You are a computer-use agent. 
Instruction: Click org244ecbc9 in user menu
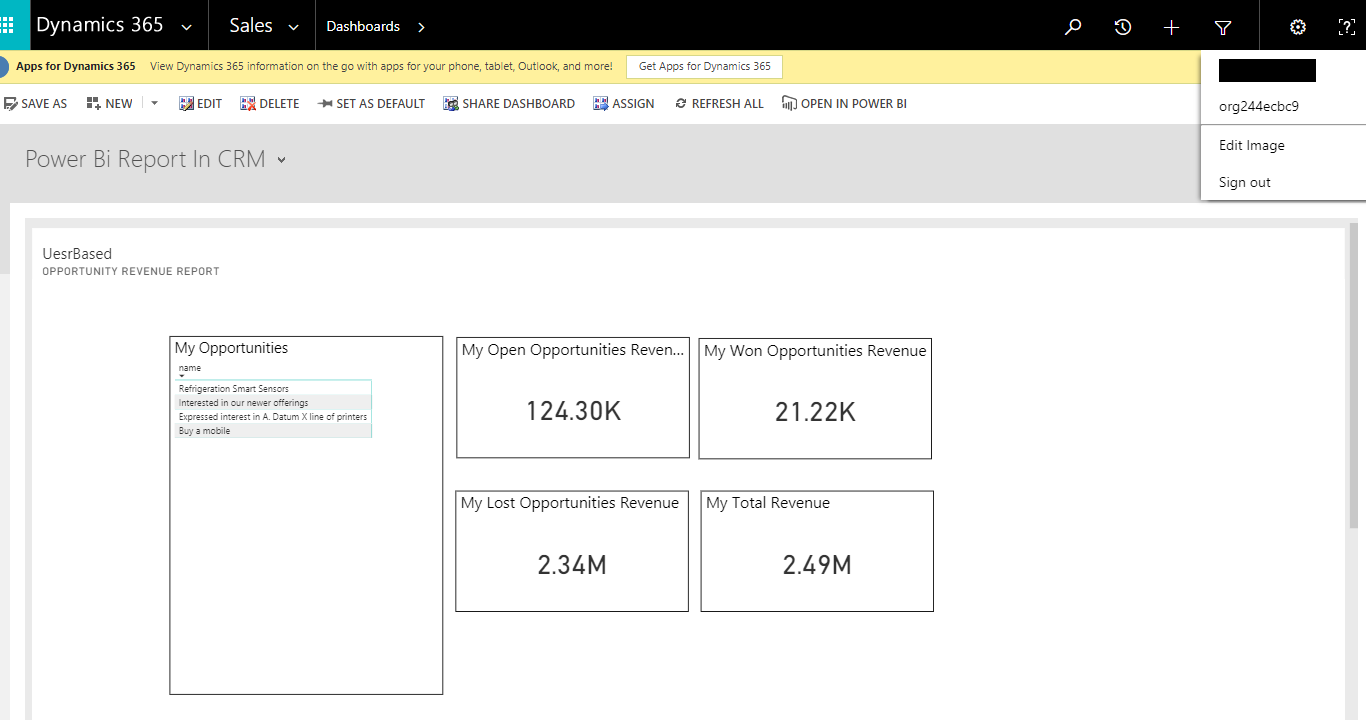click(x=1259, y=106)
